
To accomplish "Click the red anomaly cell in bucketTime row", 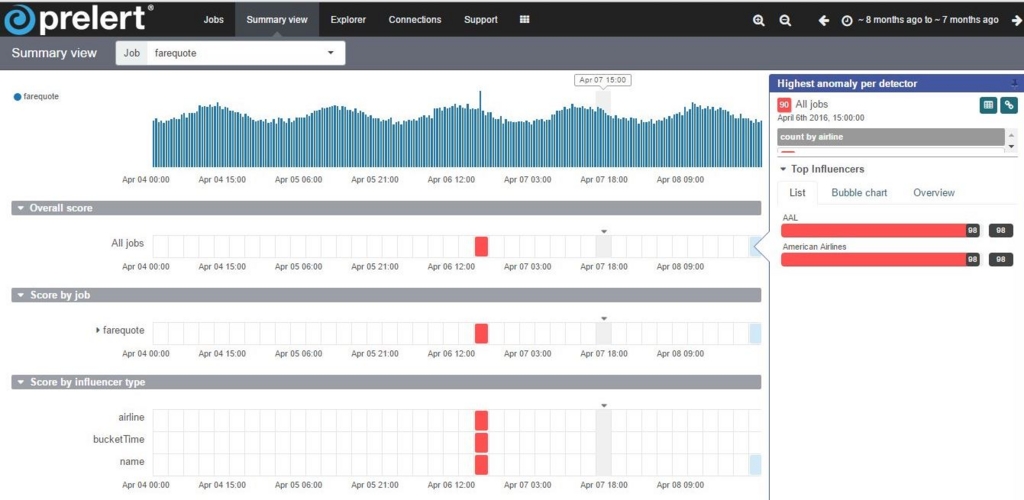I will pyautogui.click(x=481, y=442).
